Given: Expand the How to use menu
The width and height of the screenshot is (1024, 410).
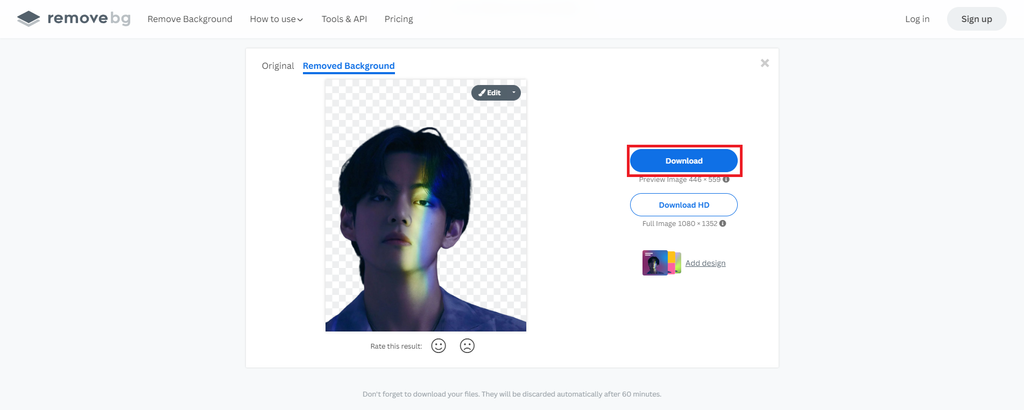Looking at the screenshot, I should pyautogui.click(x=276, y=19).
